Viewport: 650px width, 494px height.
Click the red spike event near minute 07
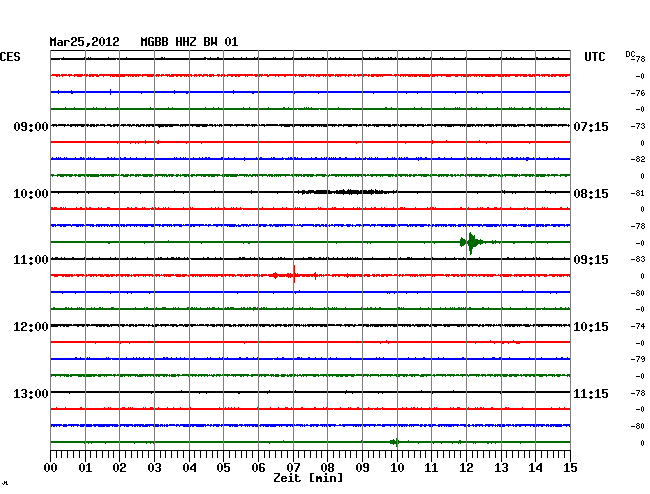point(294,275)
